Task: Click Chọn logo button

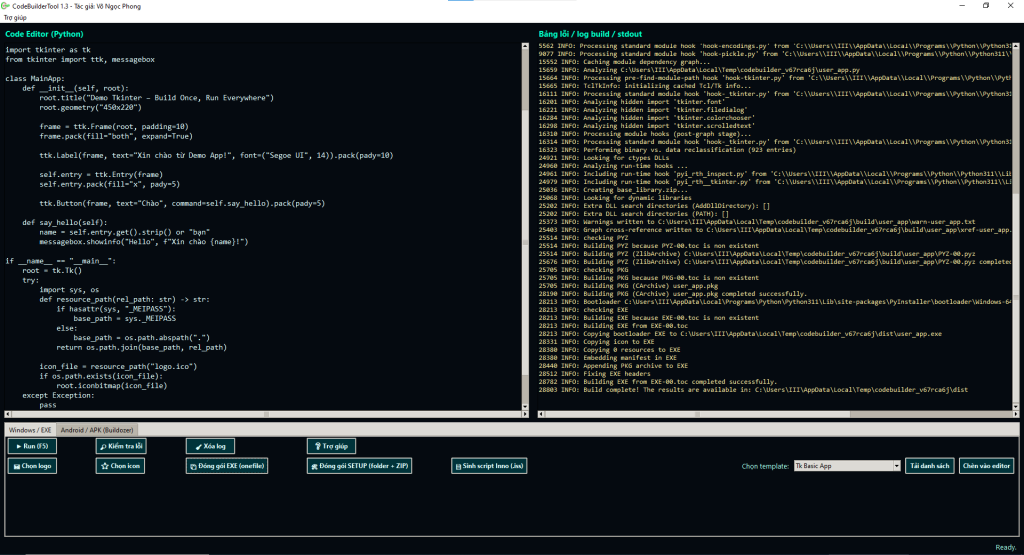Action: point(31,466)
